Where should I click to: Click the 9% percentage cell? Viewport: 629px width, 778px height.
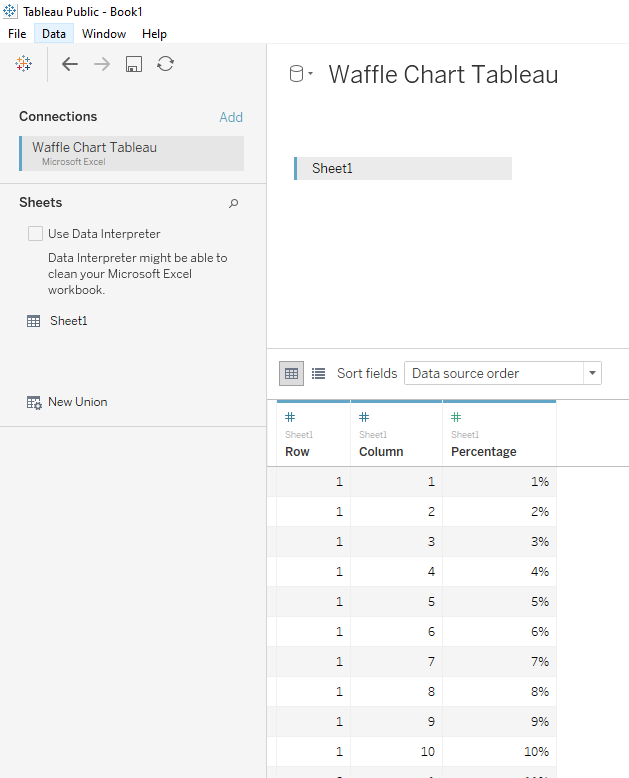[499, 722]
